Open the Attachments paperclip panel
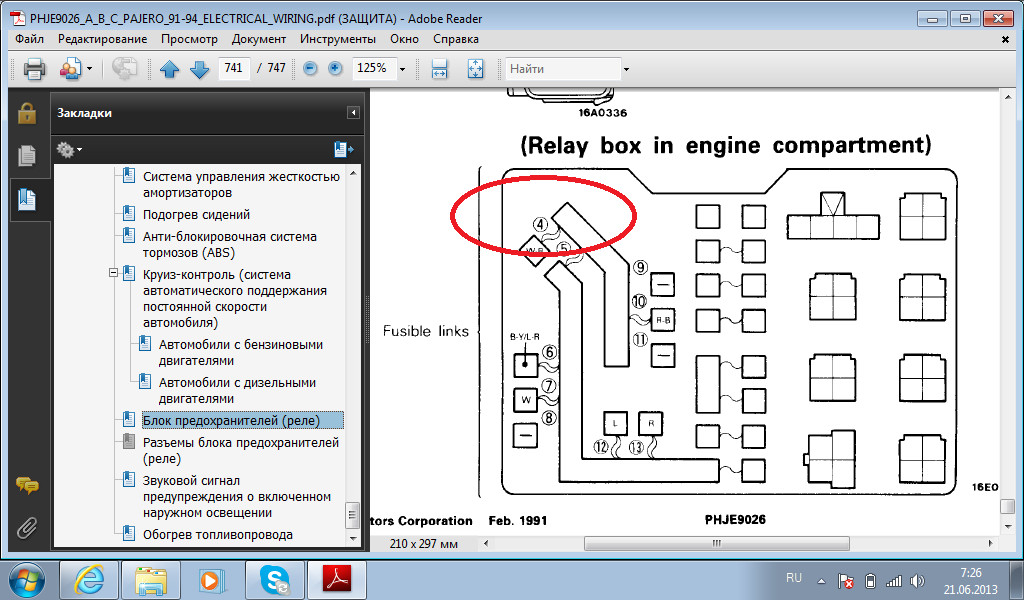Screen dimensions: 1024x600 pyautogui.click(x=27, y=525)
